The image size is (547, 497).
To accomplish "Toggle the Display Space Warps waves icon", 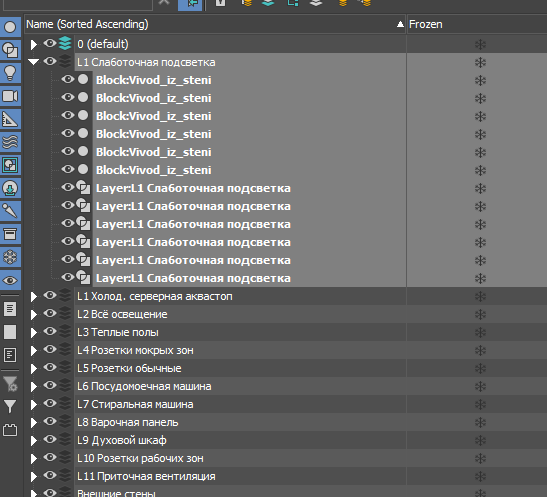I will [x=10, y=142].
